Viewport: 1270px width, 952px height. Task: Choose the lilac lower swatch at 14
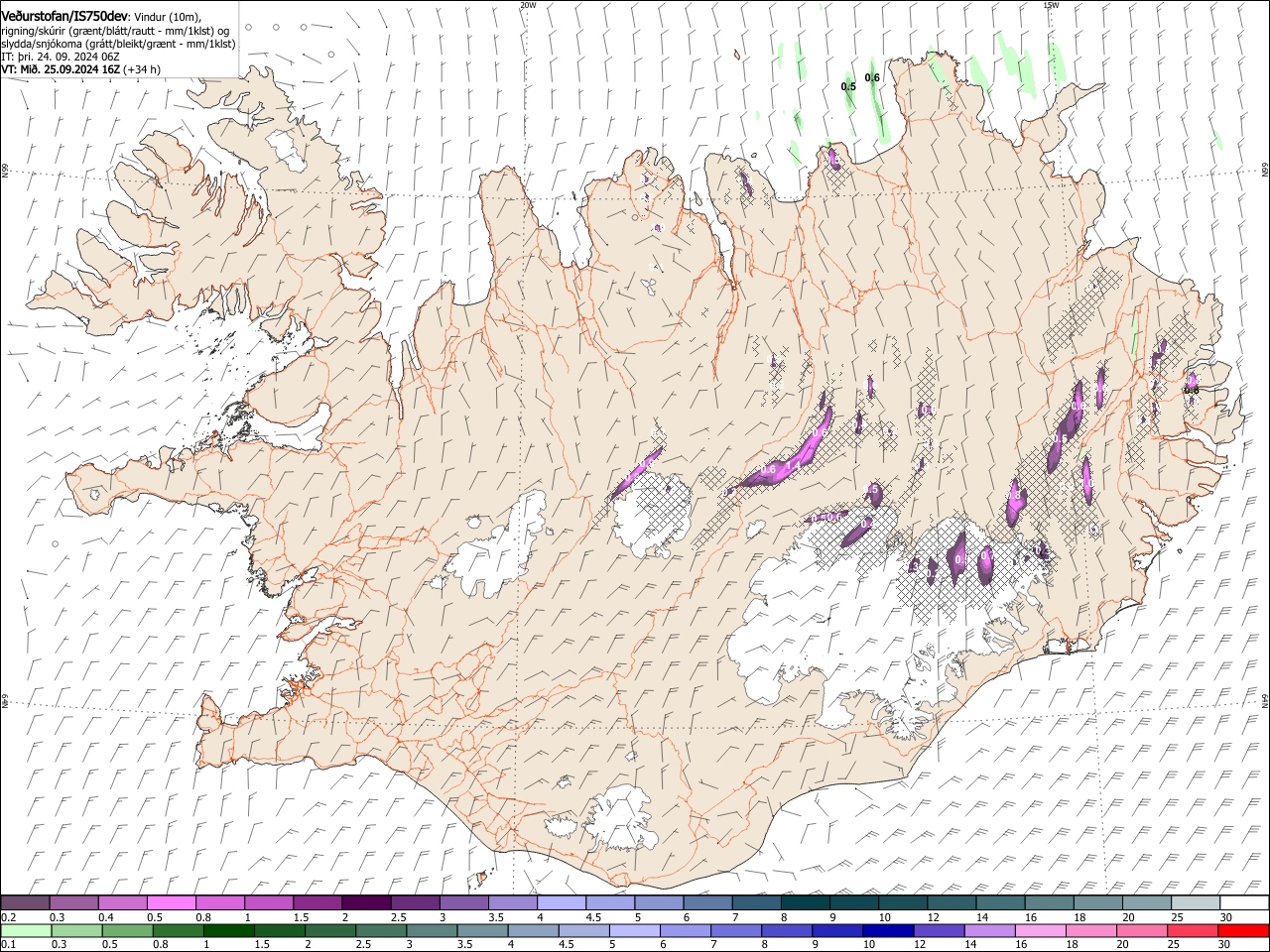(x=988, y=930)
